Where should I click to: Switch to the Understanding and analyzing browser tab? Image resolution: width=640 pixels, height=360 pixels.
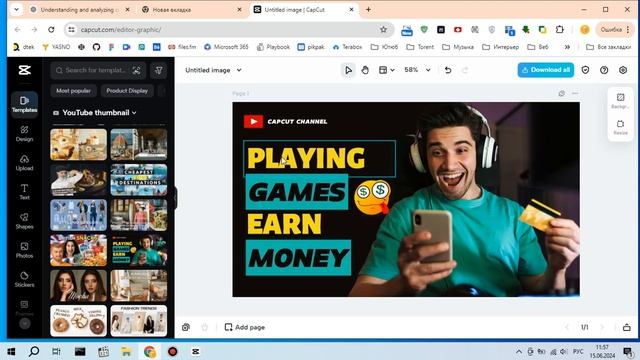[80, 9]
